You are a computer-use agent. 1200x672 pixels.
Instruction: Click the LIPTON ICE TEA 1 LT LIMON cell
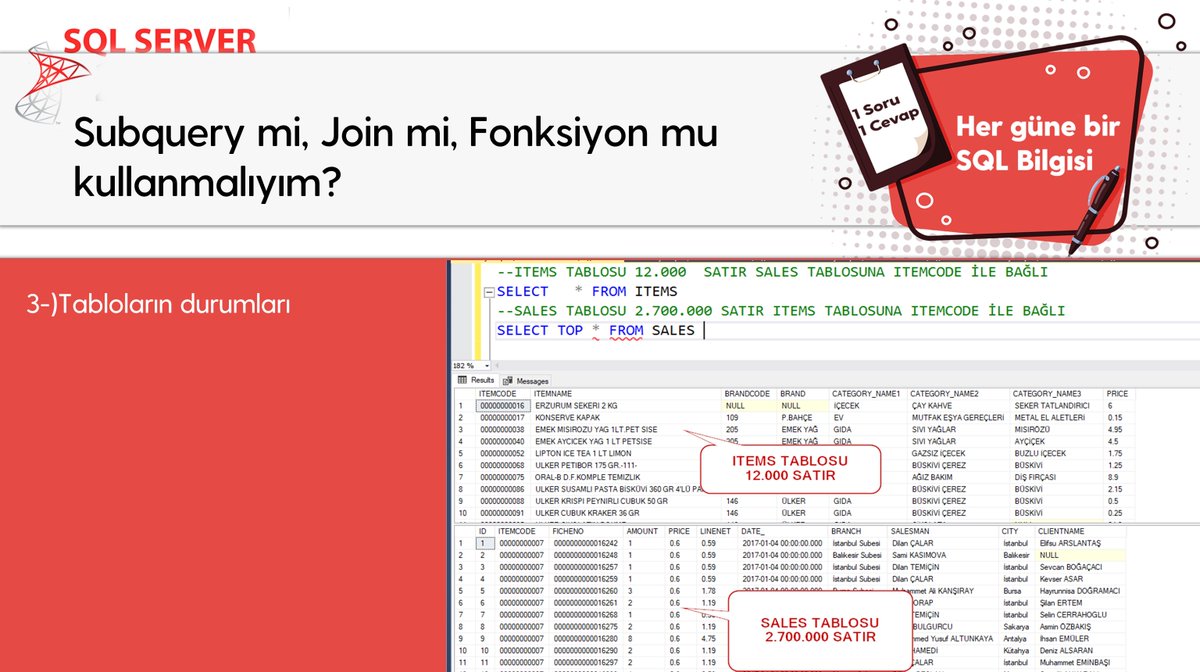583,453
